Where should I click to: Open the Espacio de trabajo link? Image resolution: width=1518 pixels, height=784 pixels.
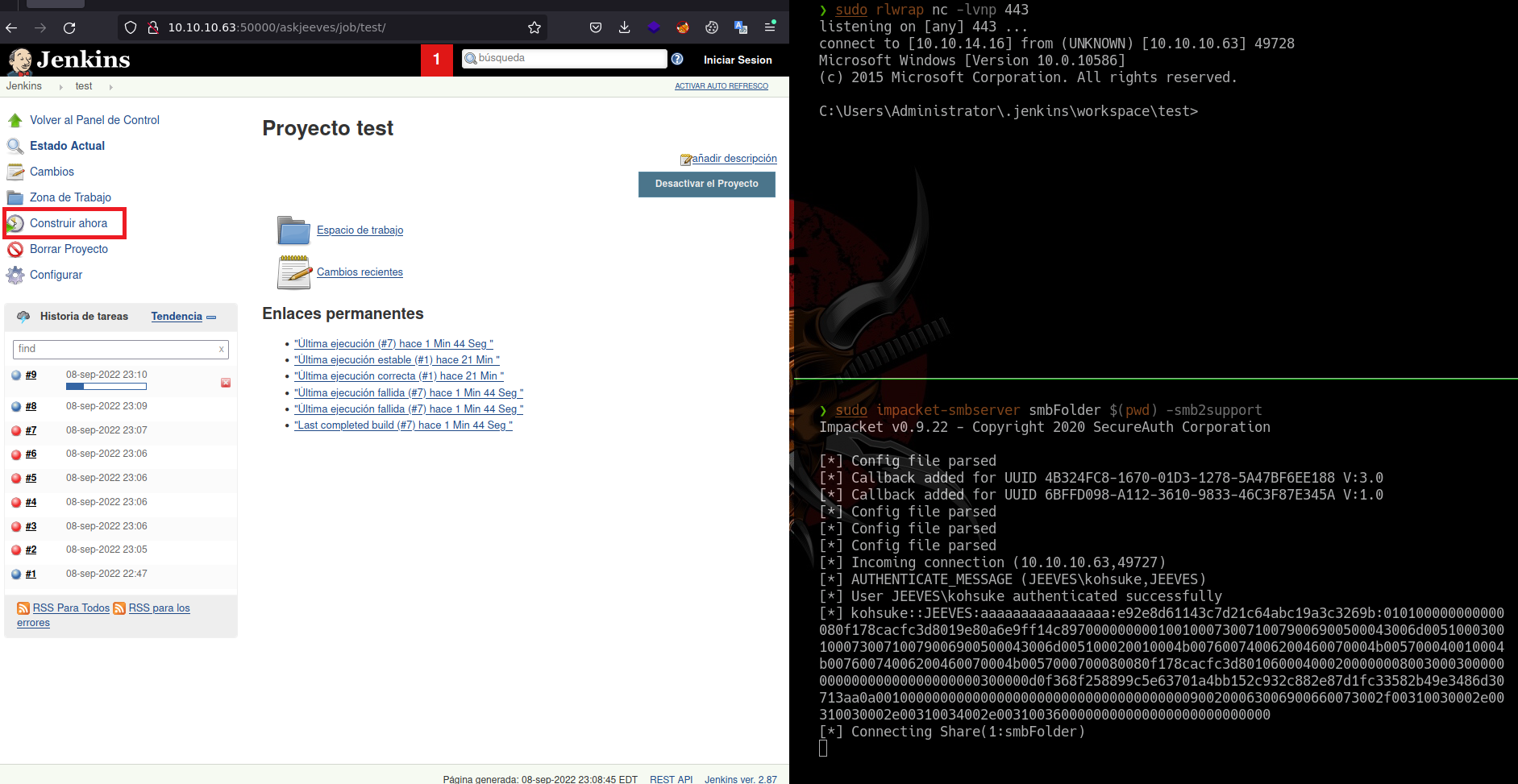click(360, 230)
